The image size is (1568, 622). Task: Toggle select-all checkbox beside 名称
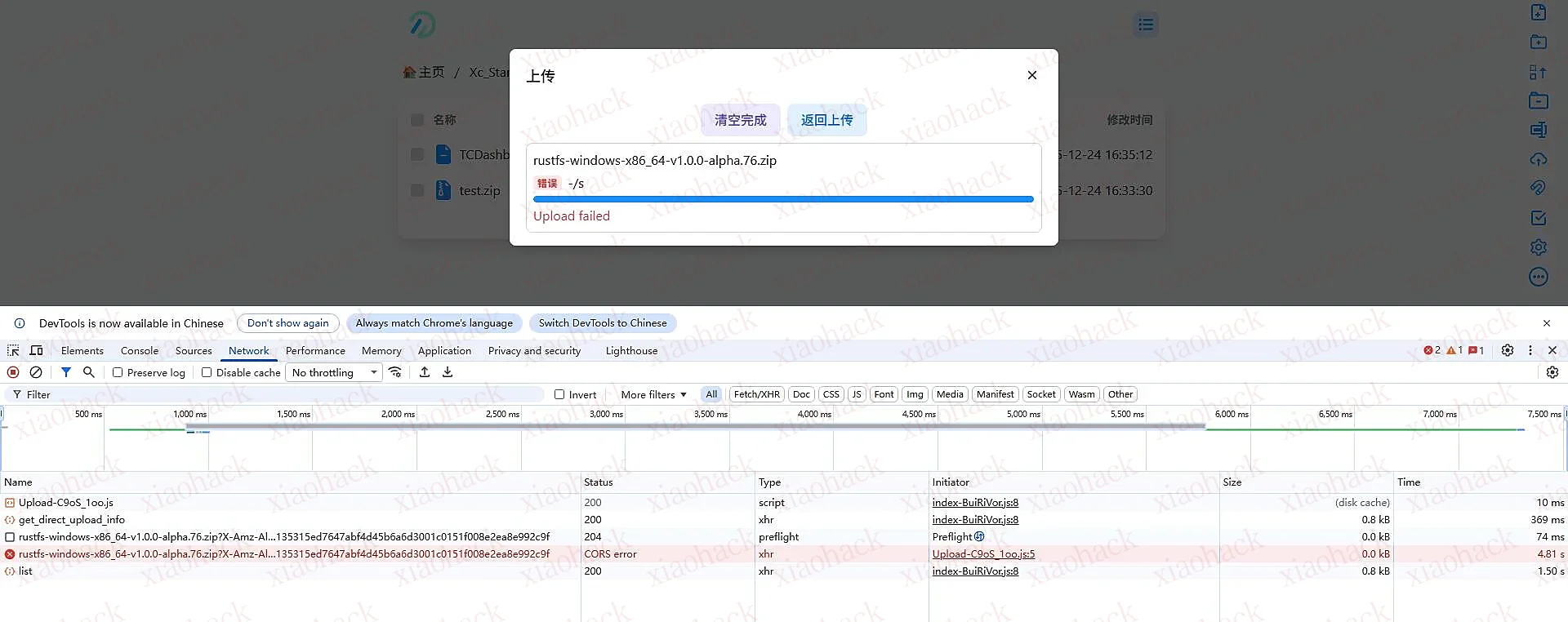pyautogui.click(x=416, y=120)
